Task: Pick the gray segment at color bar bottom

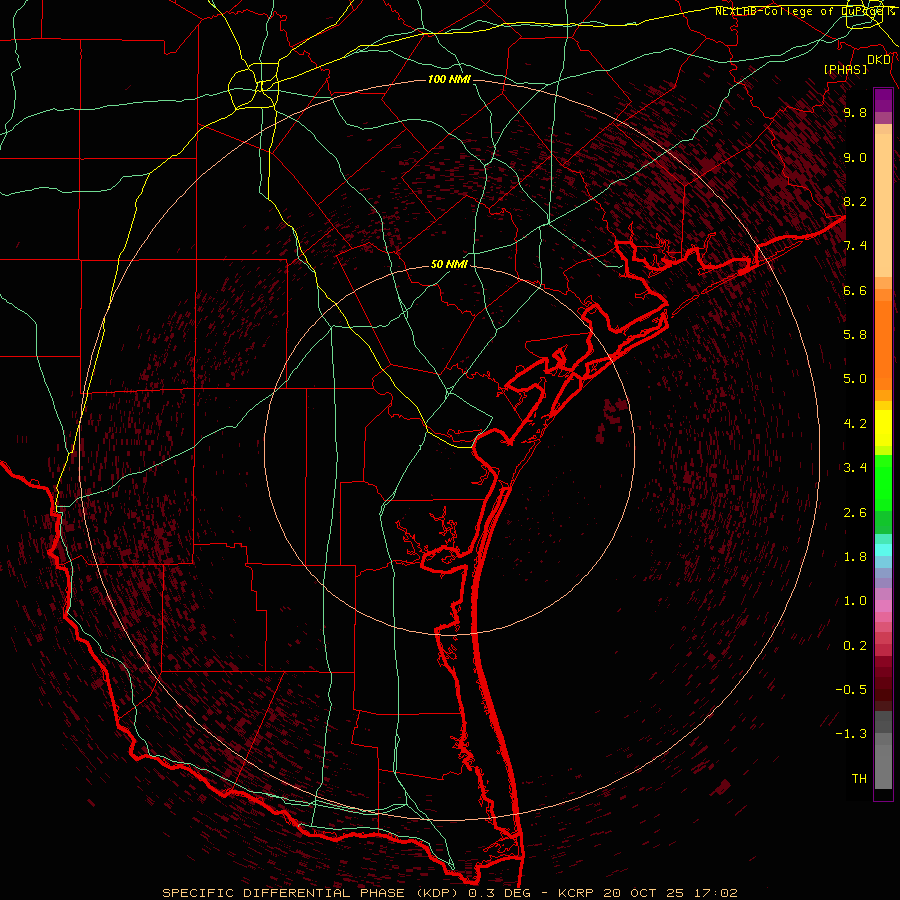Action: pyautogui.click(x=883, y=767)
